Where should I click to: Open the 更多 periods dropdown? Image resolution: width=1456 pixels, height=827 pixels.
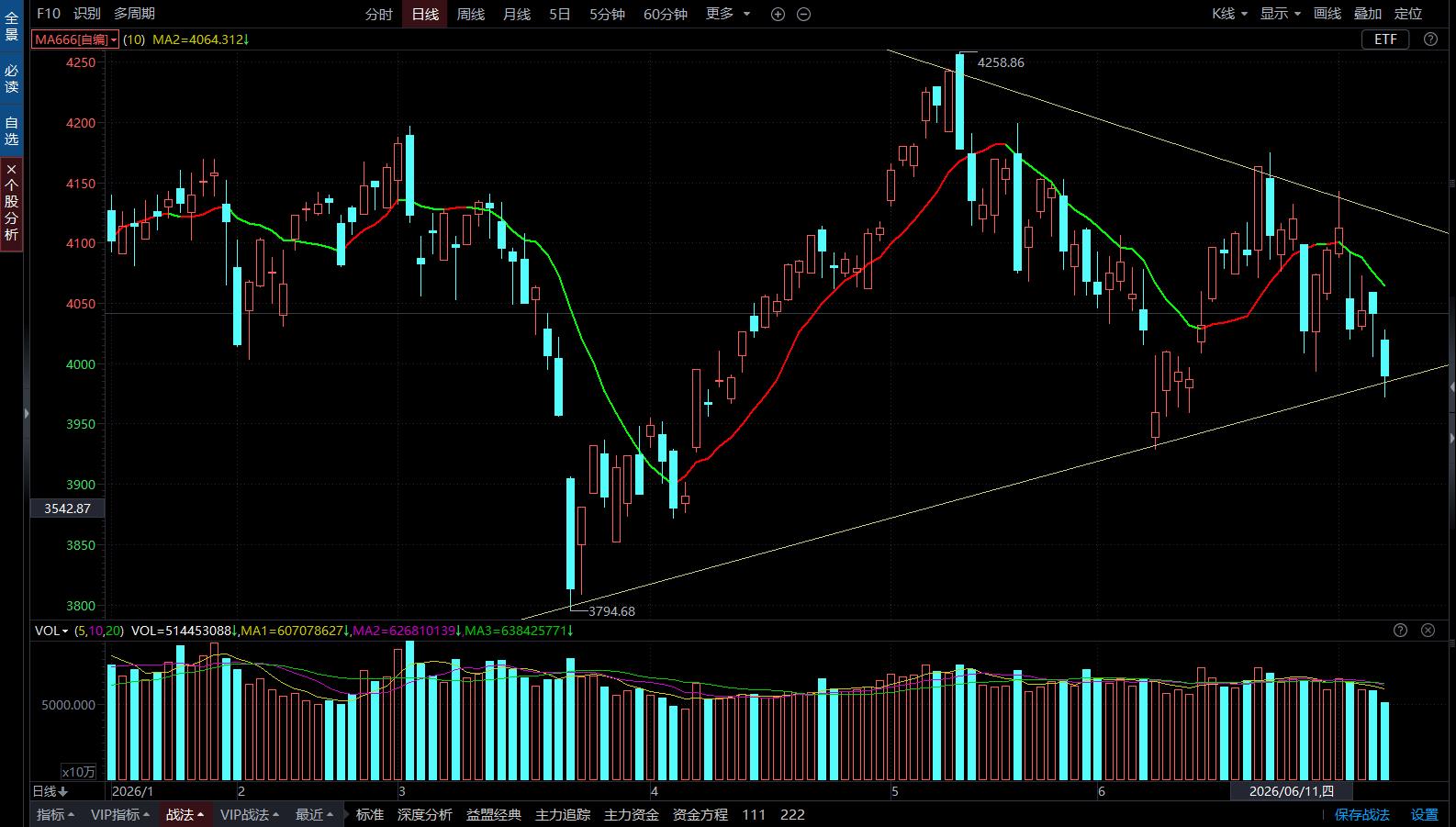(728, 14)
